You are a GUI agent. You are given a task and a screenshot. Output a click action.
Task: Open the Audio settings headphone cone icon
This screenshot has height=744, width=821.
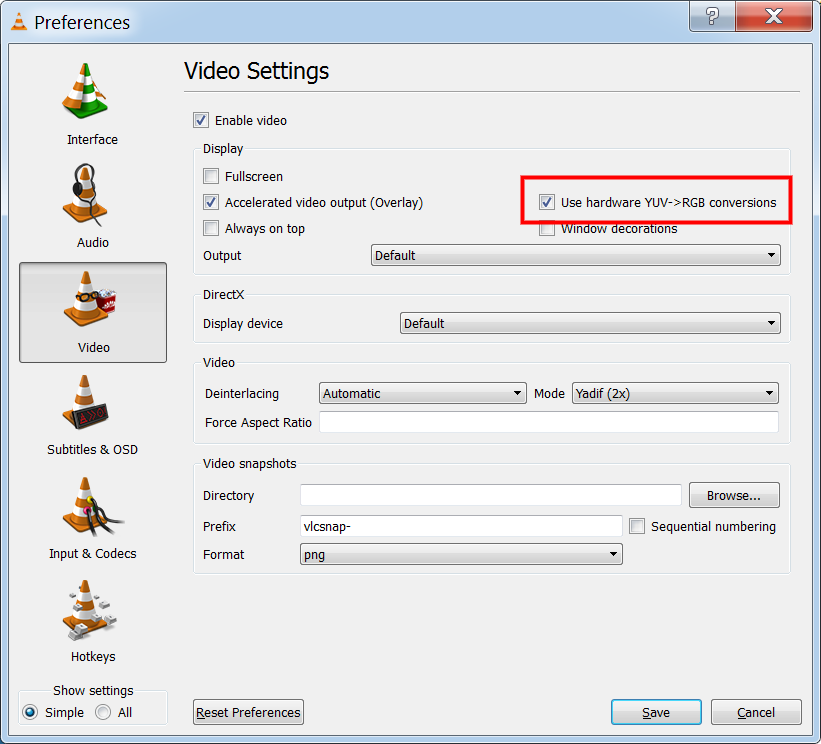click(x=85, y=195)
